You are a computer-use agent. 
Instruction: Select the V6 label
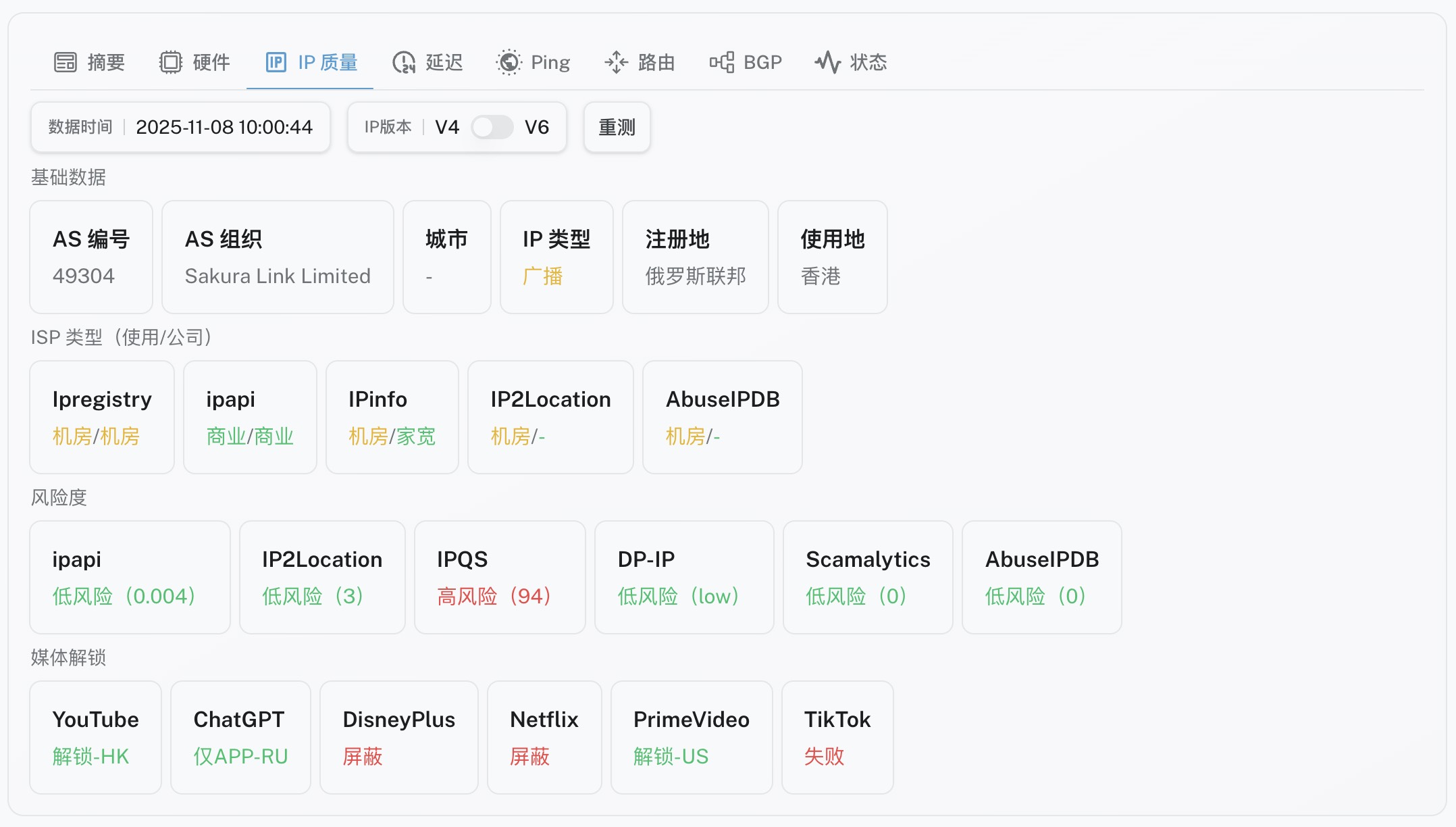tap(537, 127)
